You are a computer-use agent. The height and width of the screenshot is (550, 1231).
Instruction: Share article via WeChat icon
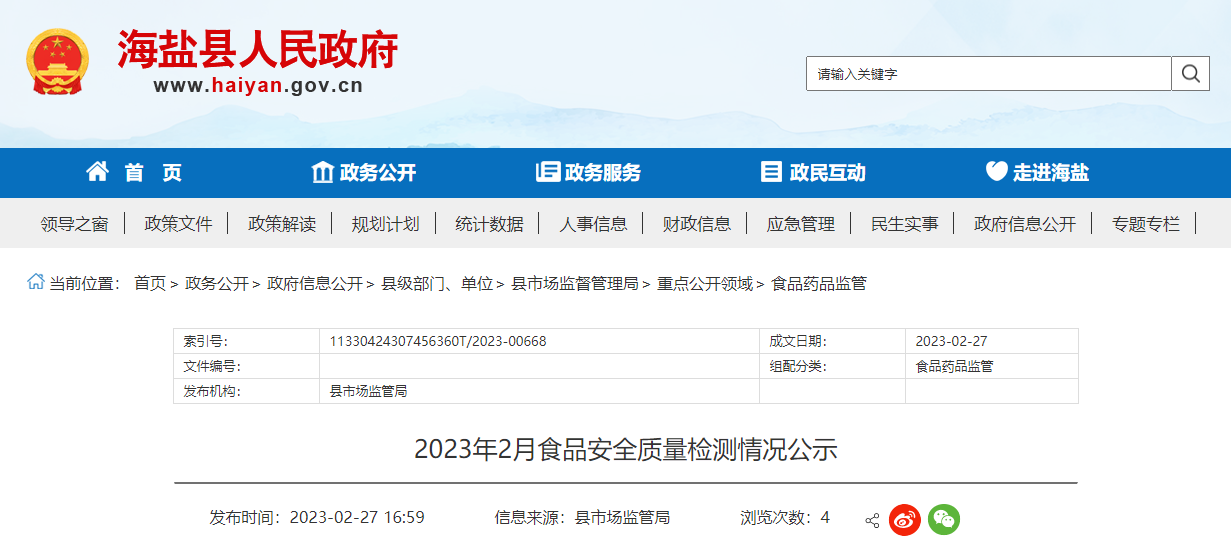click(x=943, y=519)
